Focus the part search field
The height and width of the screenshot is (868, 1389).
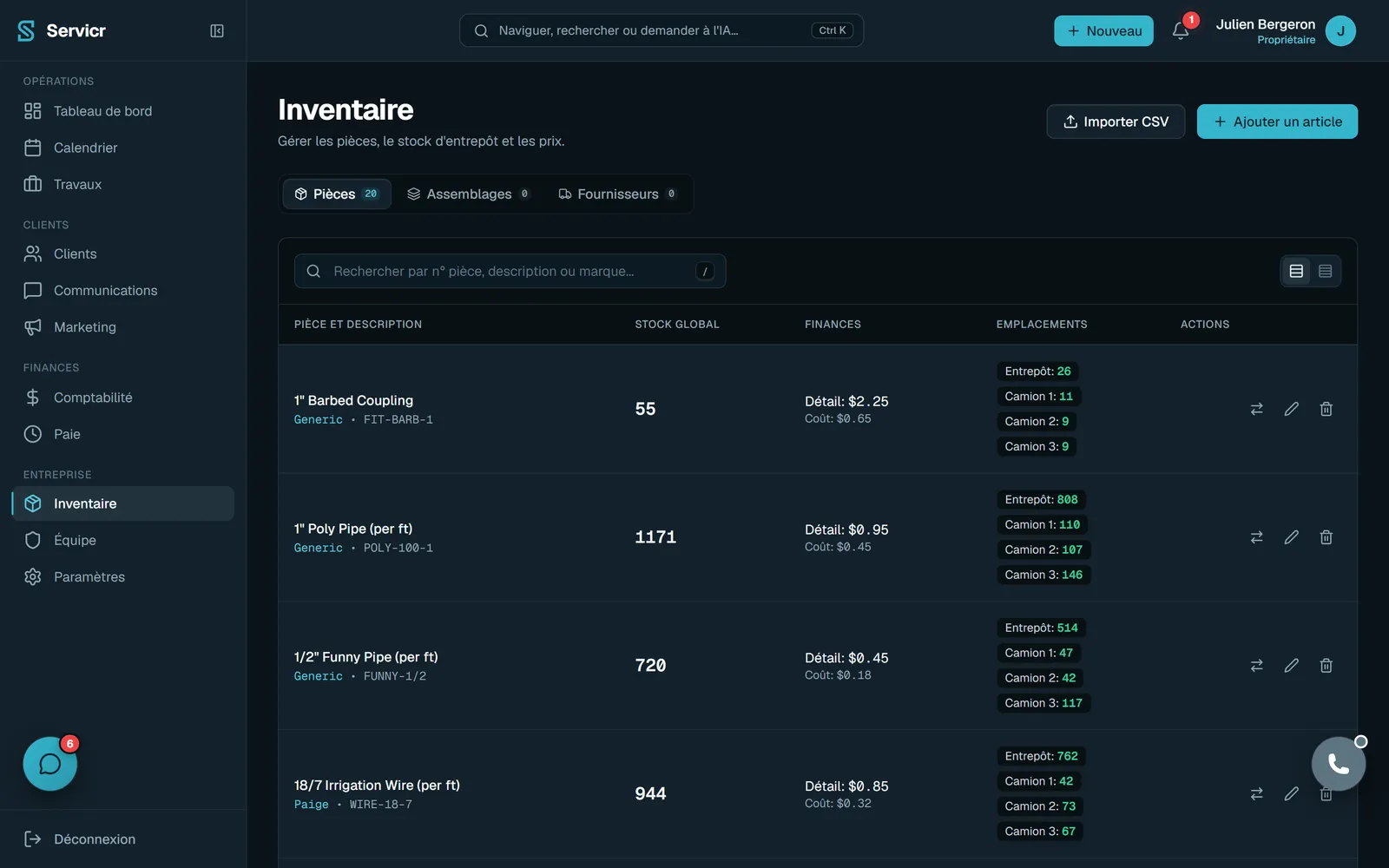click(510, 271)
